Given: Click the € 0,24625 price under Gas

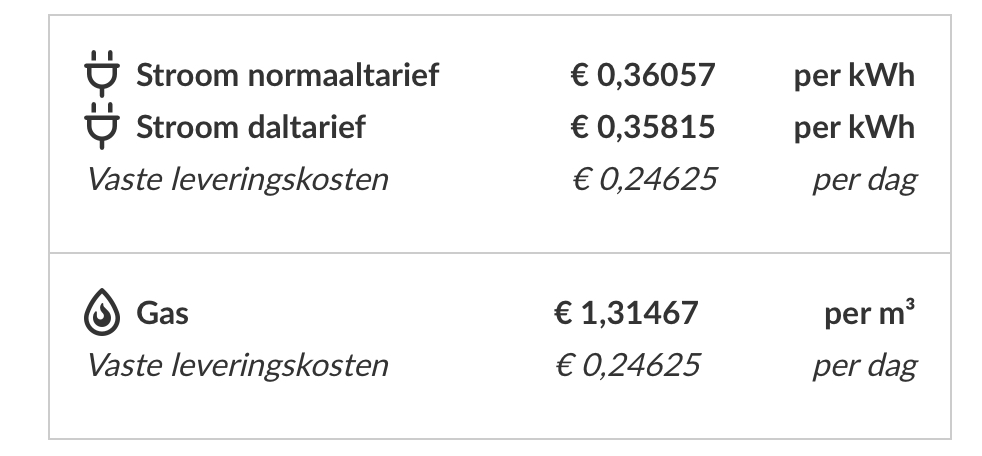Looking at the screenshot, I should [x=627, y=365].
